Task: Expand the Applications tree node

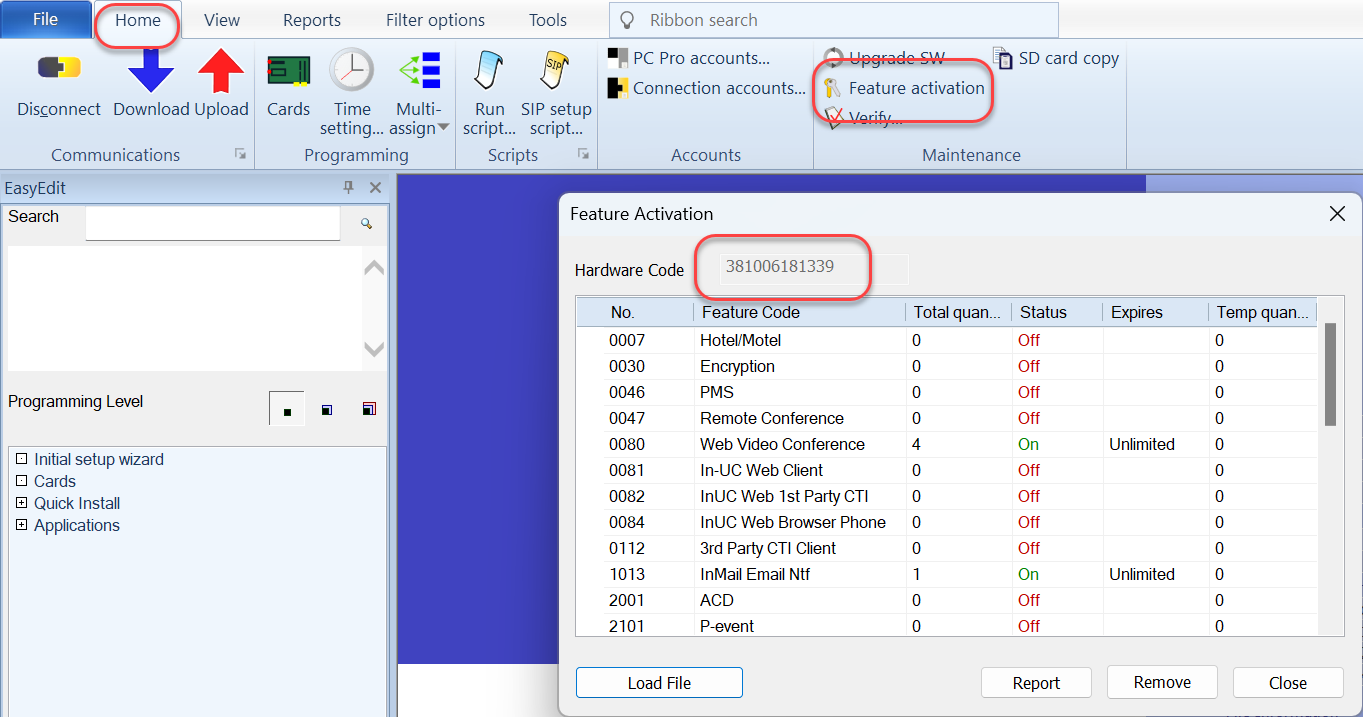Action: [21, 525]
